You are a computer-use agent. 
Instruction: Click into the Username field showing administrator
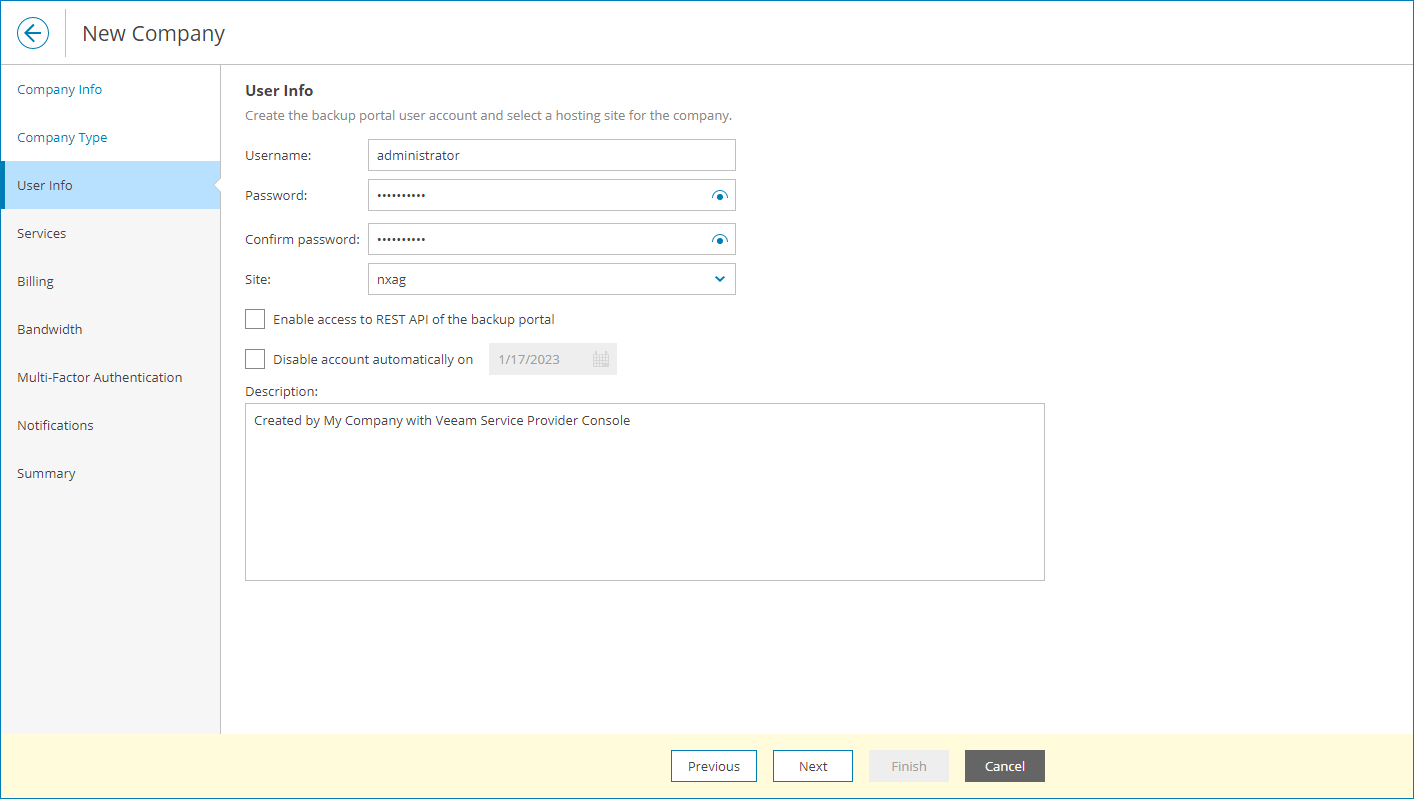551,155
